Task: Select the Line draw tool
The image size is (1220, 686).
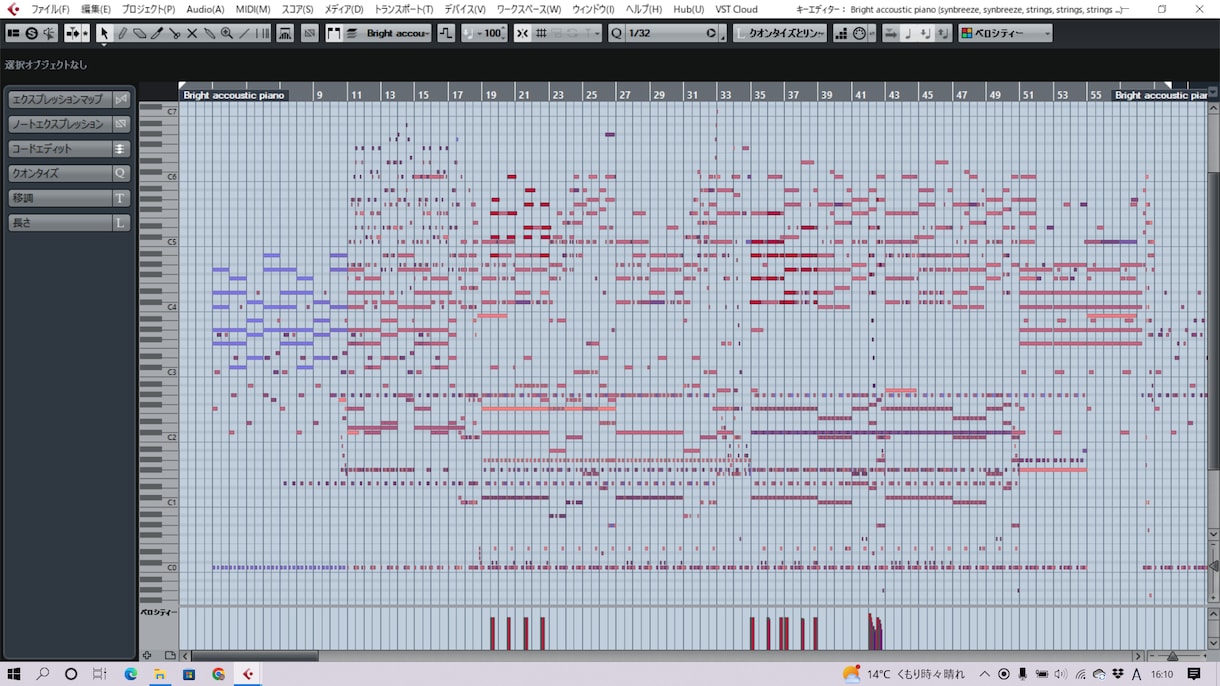Action: [244, 33]
